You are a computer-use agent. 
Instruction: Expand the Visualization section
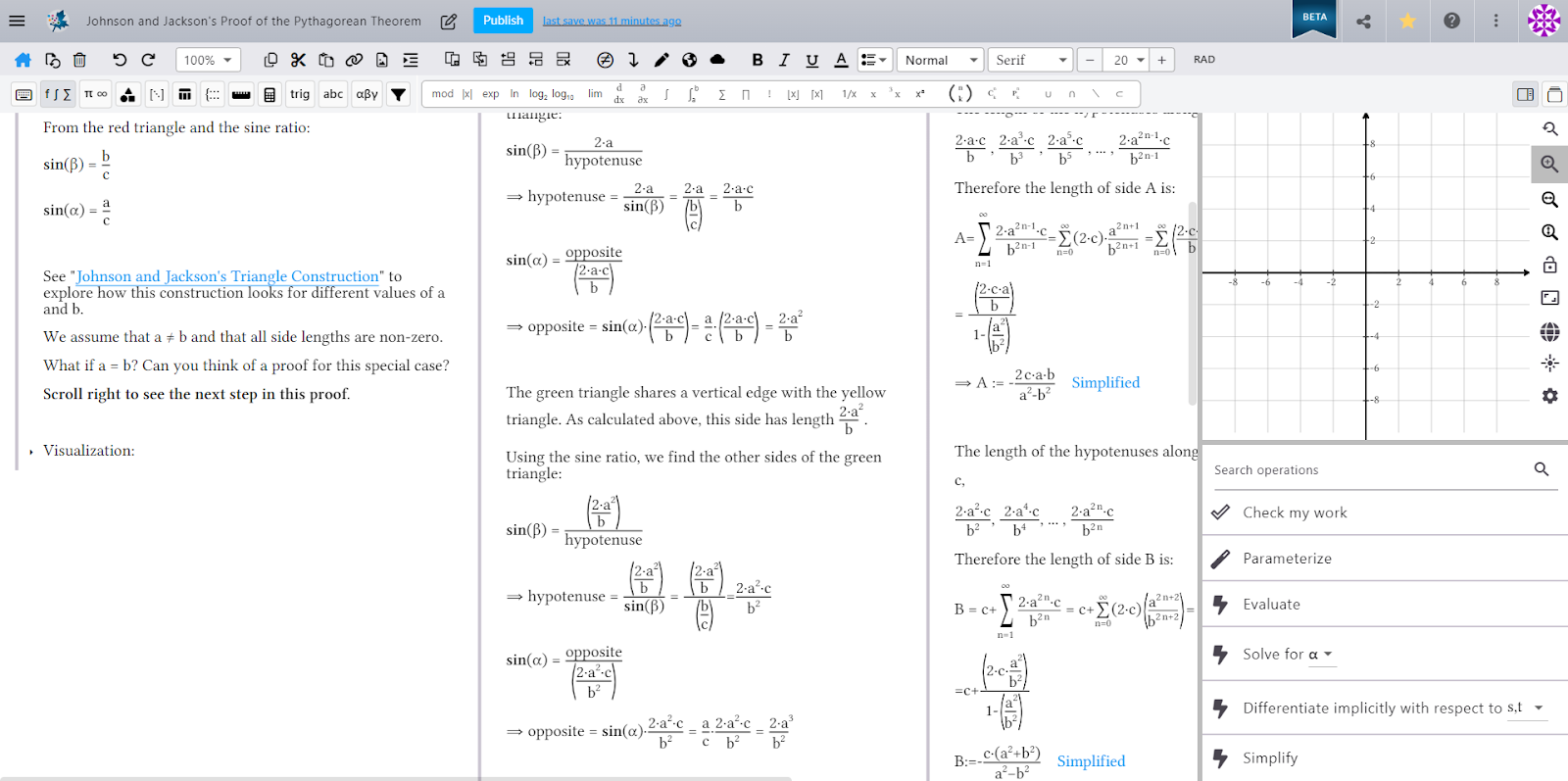[x=31, y=452]
